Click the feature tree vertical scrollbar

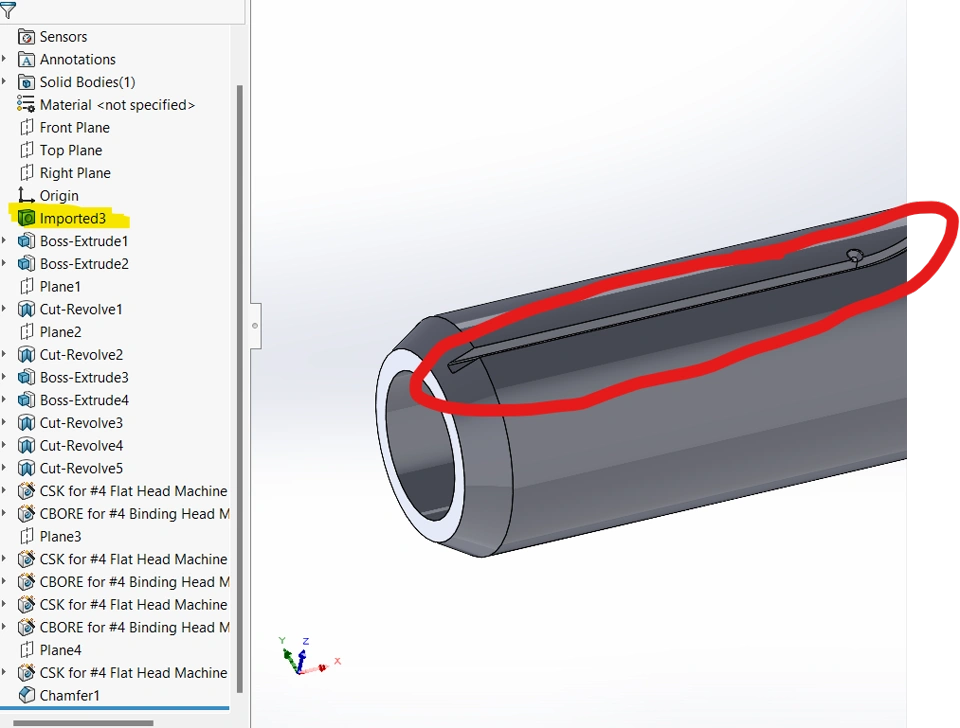(x=239, y=389)
